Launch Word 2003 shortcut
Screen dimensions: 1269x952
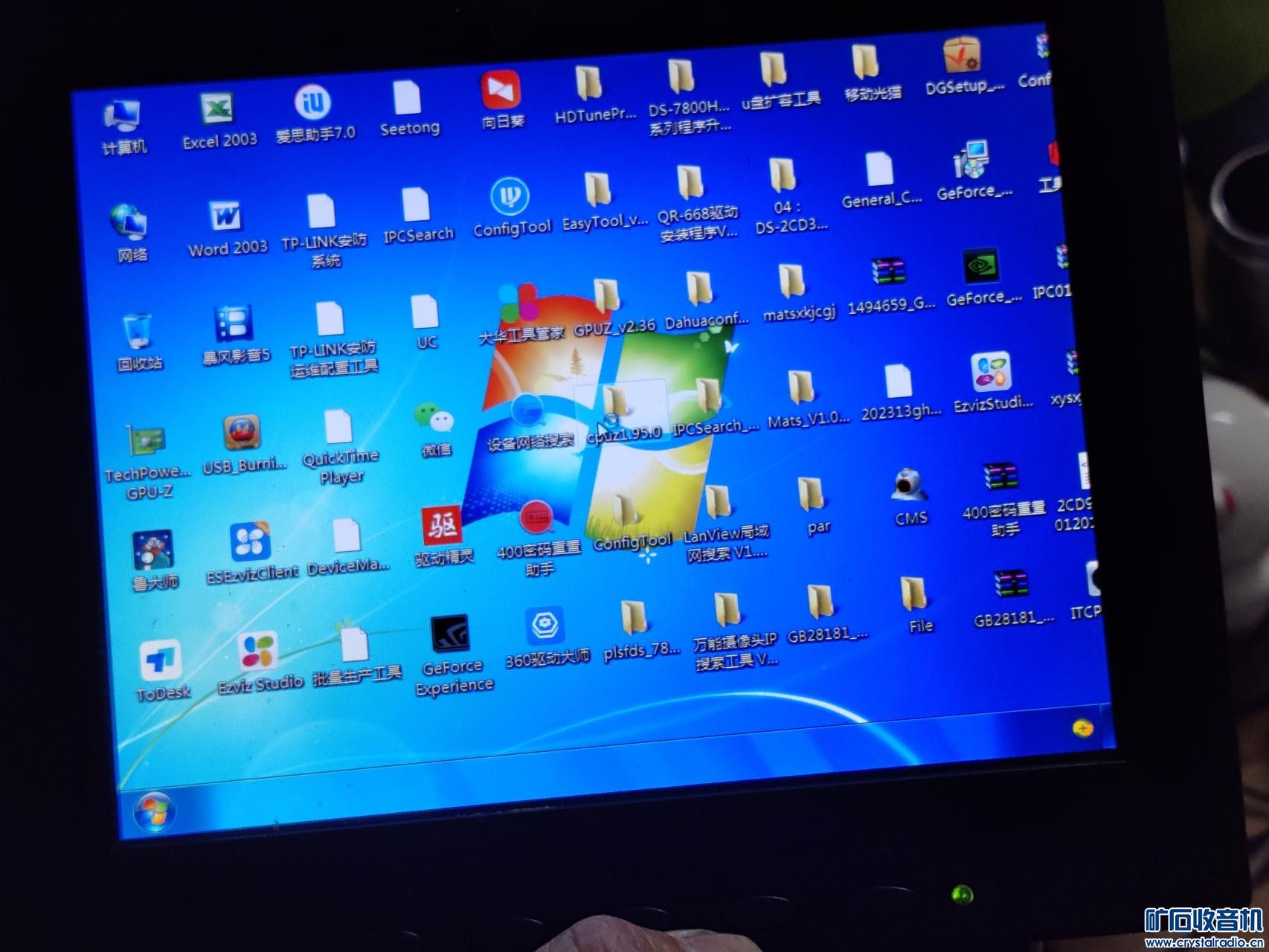click(x=225, y=217)
